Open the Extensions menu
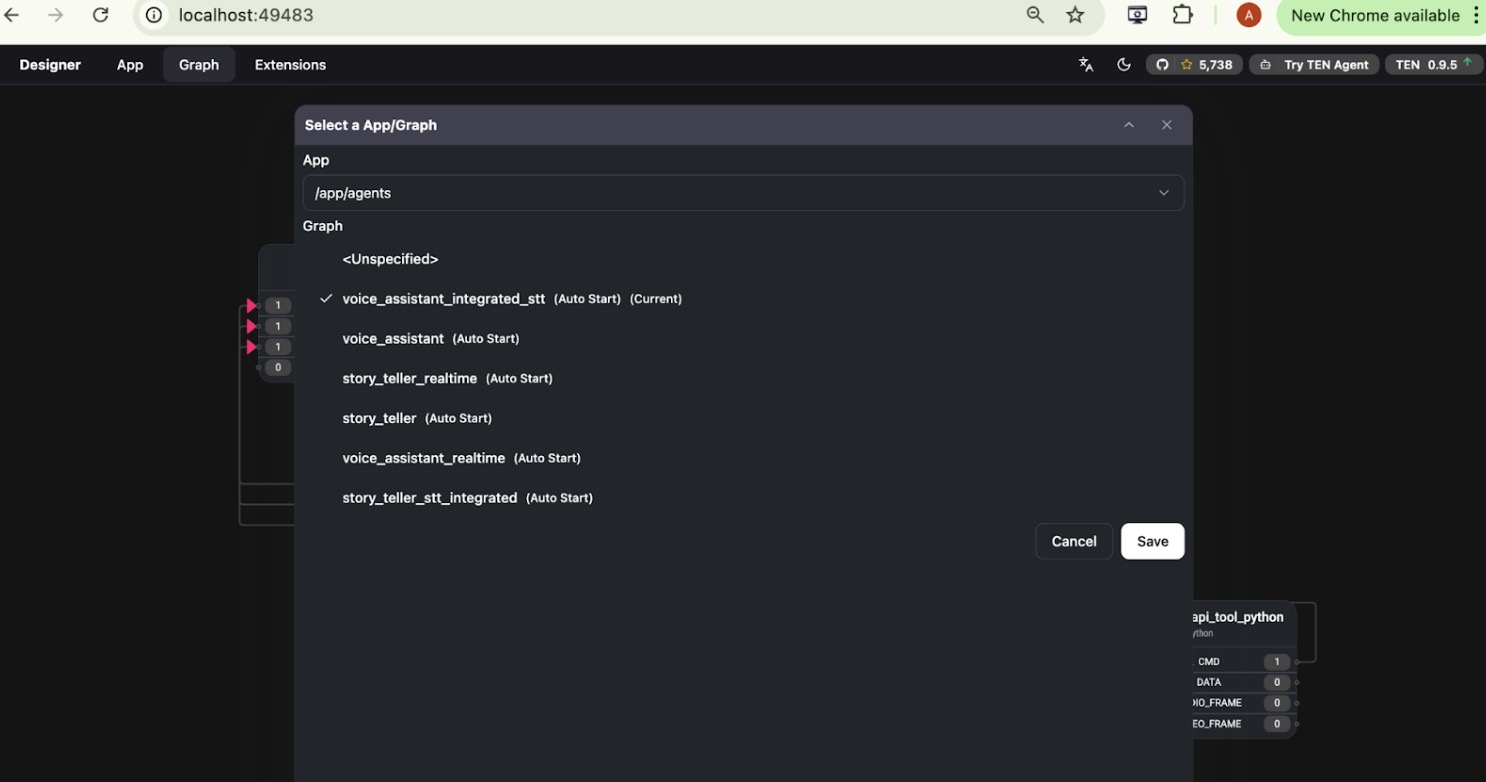 [x=290, y=65]
